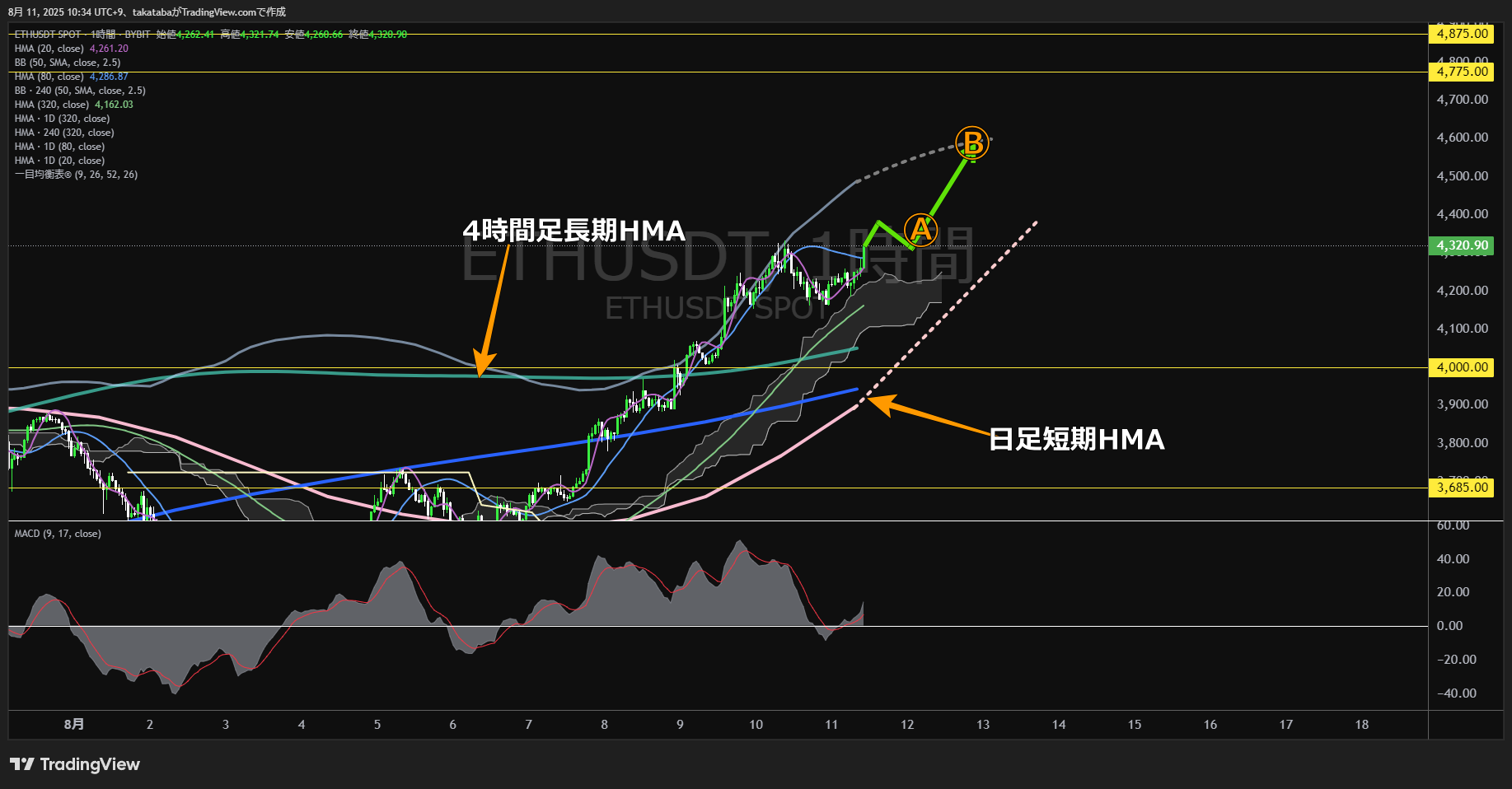The height and width of the screenshot is (789, 1512).
Task: Click the 3,900.00 price axis value
Action: click(x=1463, y=404)
